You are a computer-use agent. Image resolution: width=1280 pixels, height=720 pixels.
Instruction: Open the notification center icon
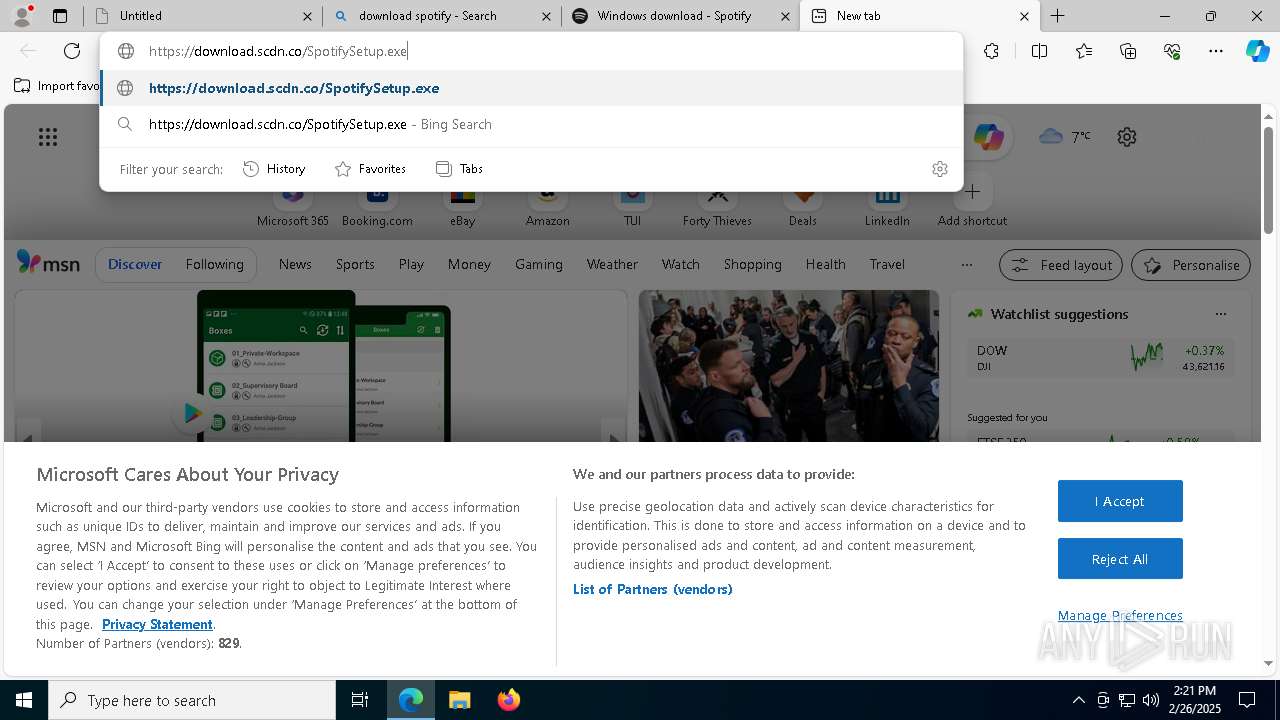tap(1247, 700)
